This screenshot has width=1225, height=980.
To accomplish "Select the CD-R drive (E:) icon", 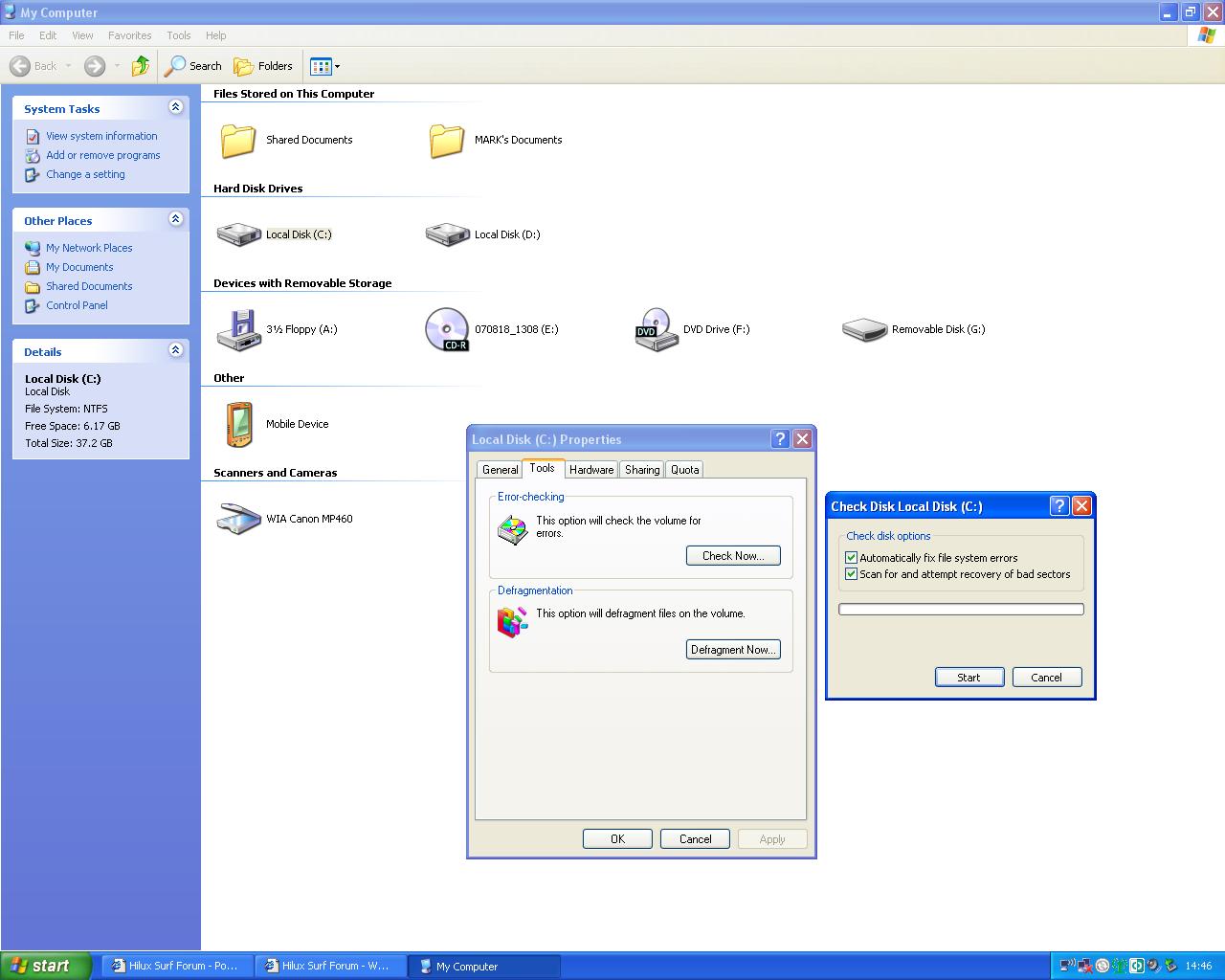I will [447, 329].
